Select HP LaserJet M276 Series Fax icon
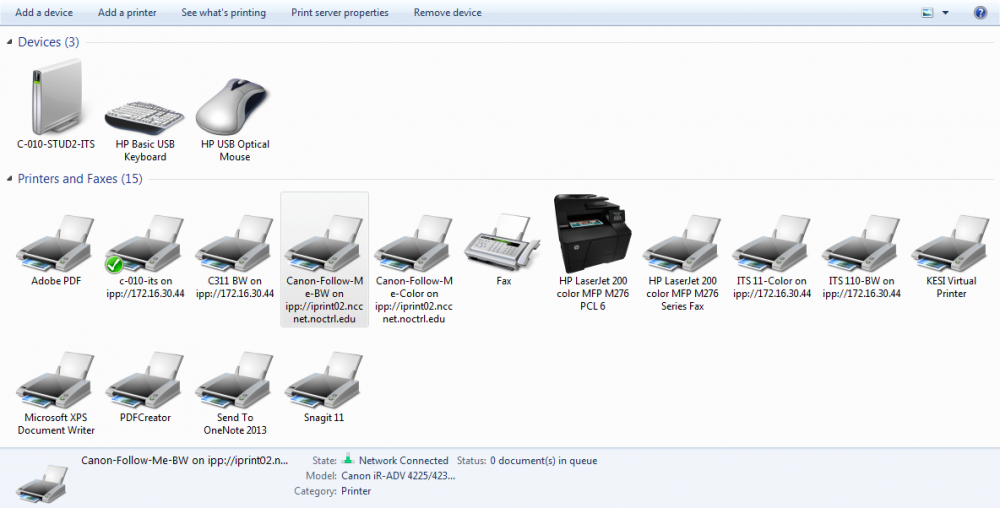 [x=682, y=243]
